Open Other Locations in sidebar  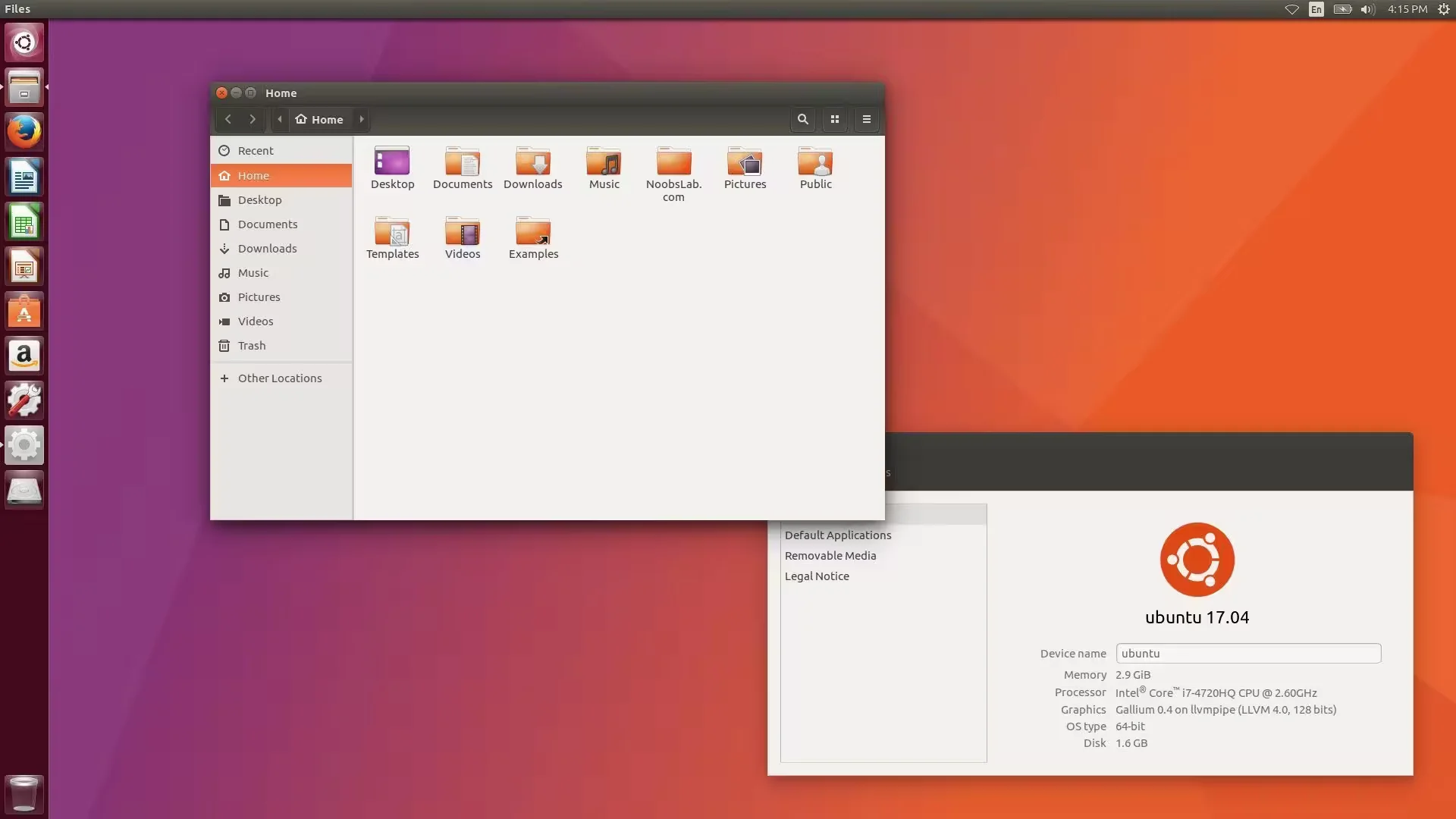(x=279, y=378)
